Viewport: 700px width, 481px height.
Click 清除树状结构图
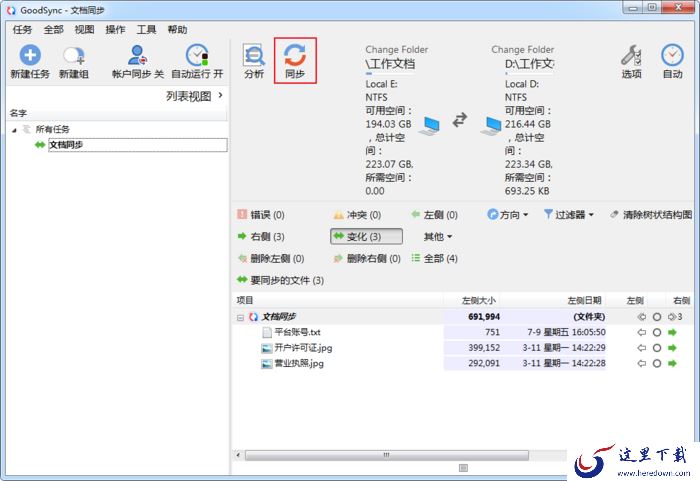(651, 215)
